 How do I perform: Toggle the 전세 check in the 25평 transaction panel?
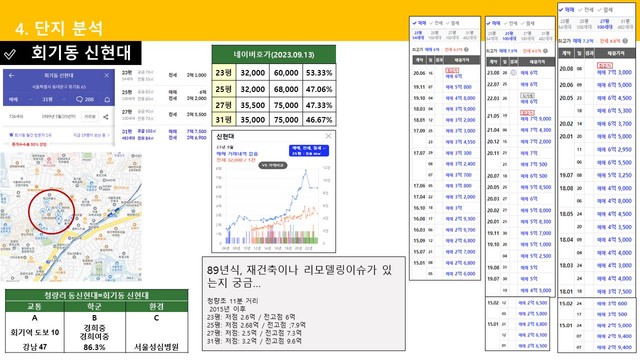pyautogui.click(x=511, y=23)
